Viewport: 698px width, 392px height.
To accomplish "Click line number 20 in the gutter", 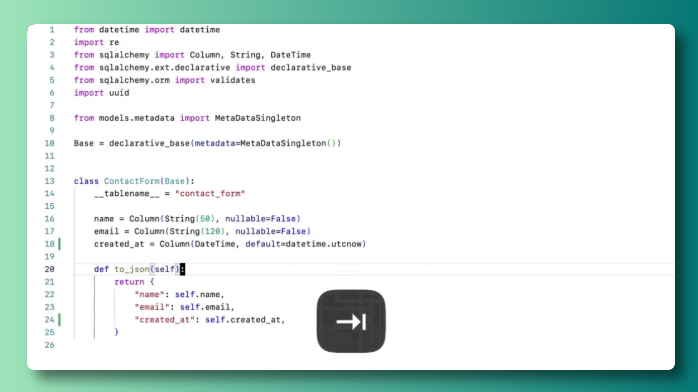I will [49, 269].
